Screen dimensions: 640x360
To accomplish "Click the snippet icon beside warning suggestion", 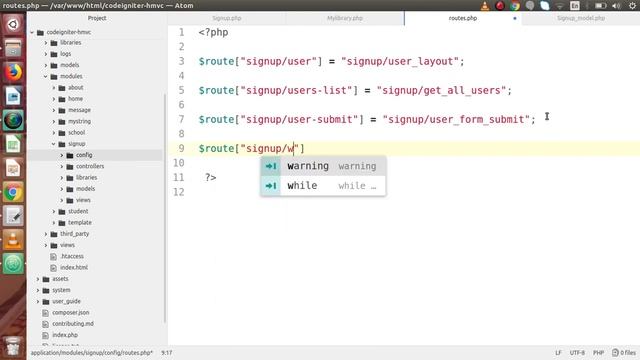I will tap(271, 166).
